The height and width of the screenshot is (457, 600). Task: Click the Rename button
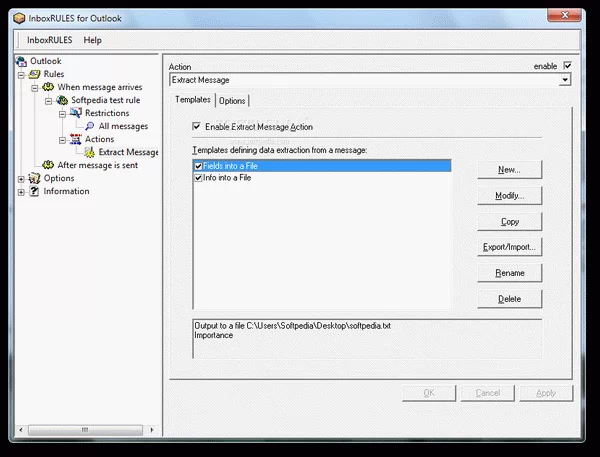tap(509, 273)
